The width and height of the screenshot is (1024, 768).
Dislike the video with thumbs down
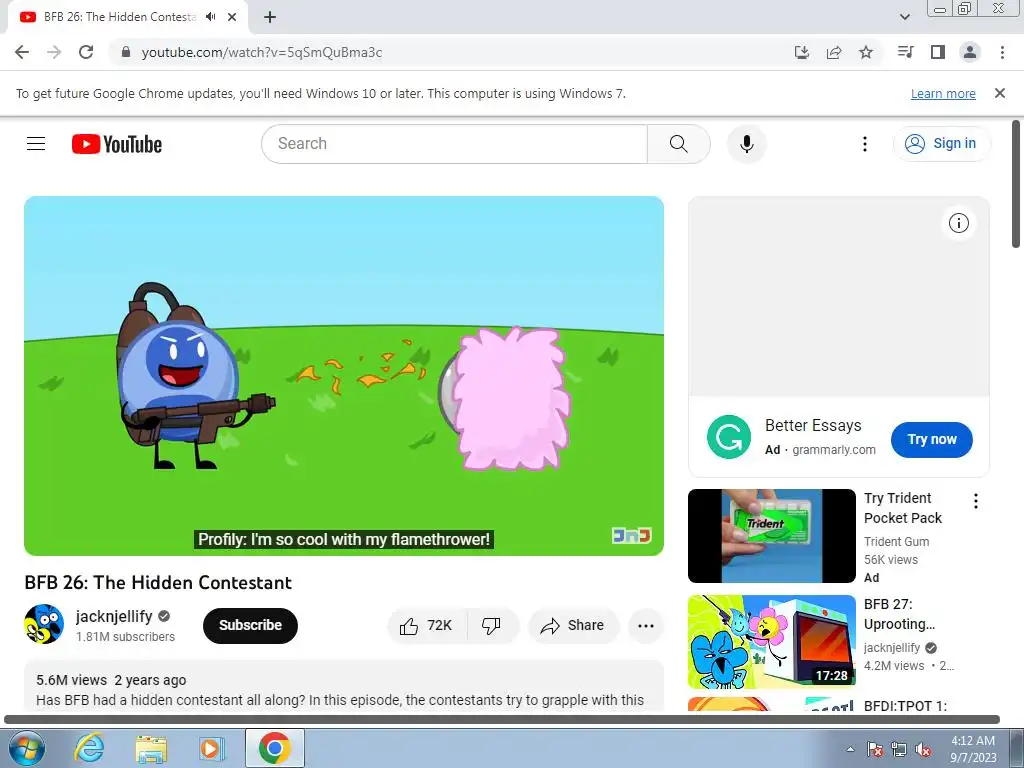pos(491,626)
